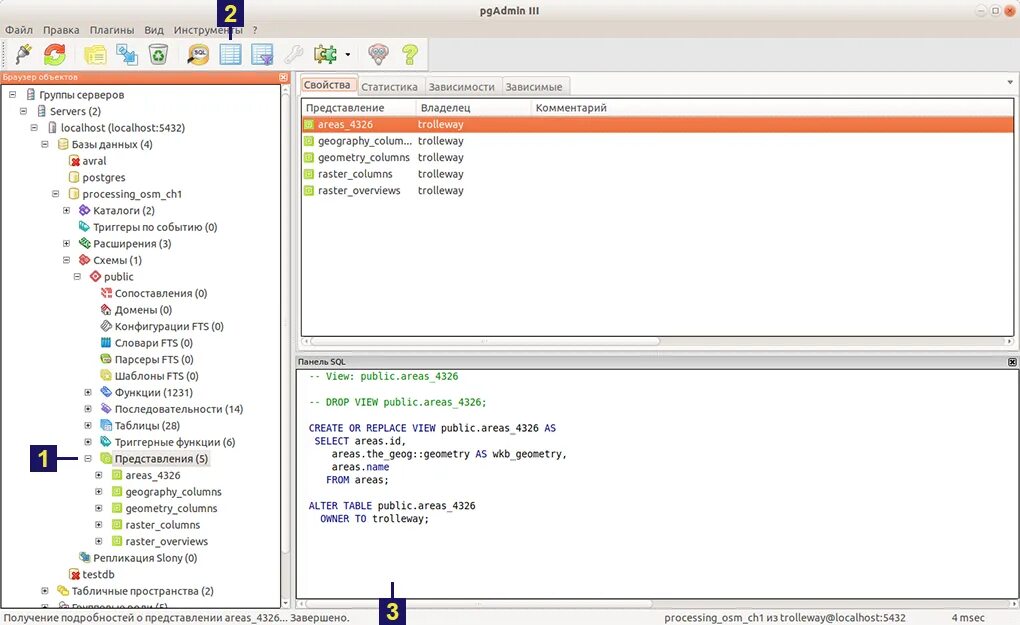The height and width of the screenshot is (625, 1020).
Task: Expand the Последовательности (14) node
Action: 88,409
